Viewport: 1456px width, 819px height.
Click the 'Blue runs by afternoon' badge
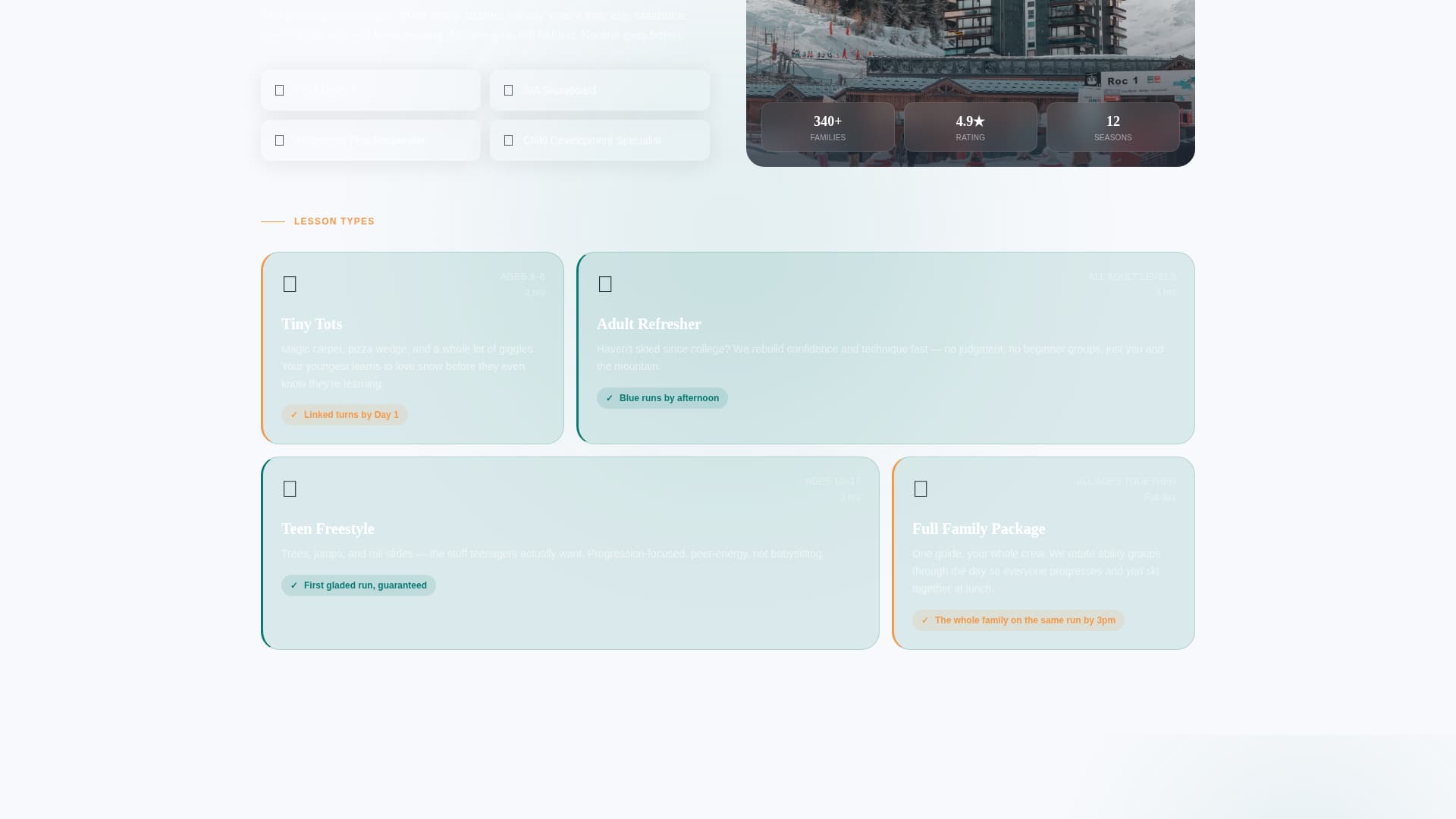[x=662, y=397]
